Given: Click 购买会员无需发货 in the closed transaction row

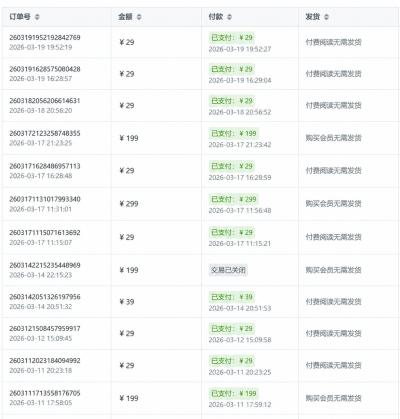Looking at the screenshot, I should coord(334,270).
